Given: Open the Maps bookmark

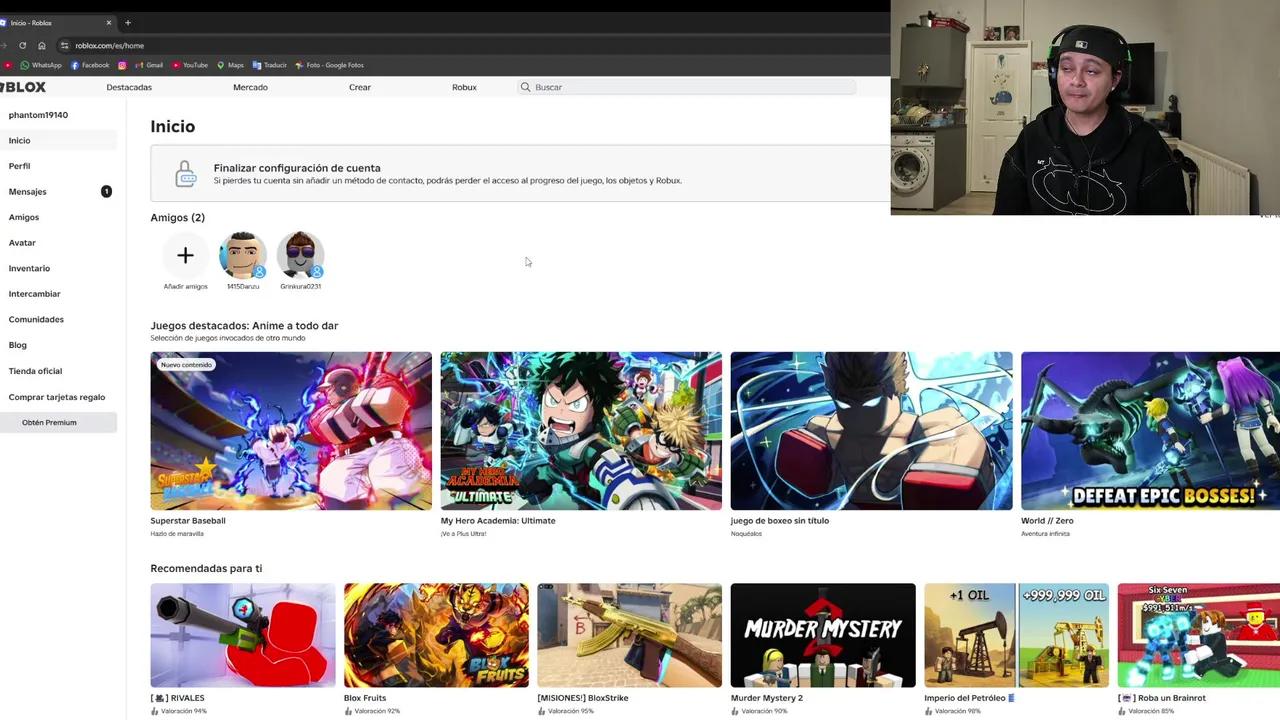Looking at the screenshot, I should [230, 65].
